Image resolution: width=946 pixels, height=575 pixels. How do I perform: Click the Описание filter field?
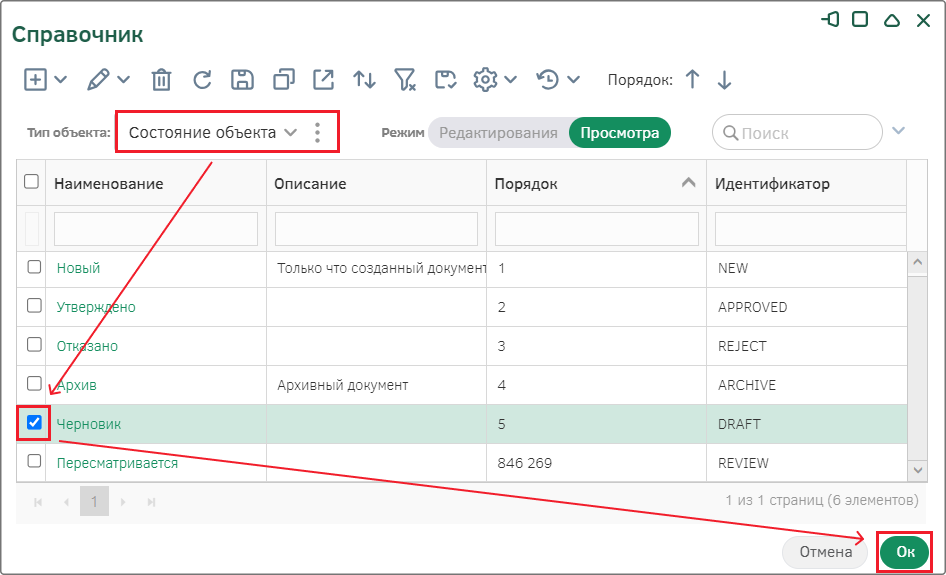376,229
